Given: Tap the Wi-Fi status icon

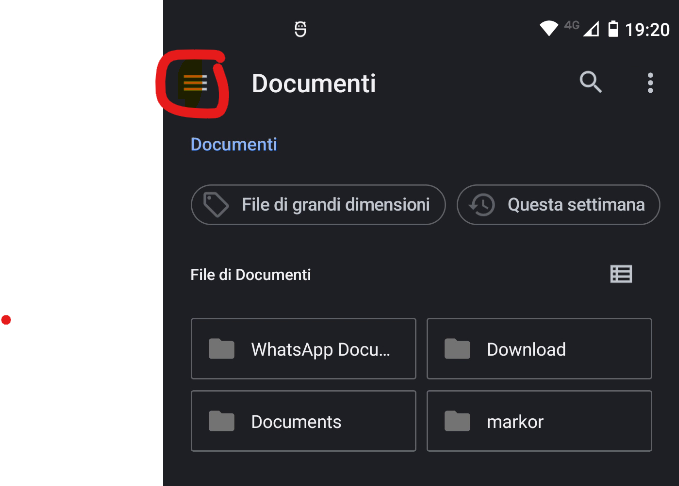Looking at the screenshot, I should point(548,29).
